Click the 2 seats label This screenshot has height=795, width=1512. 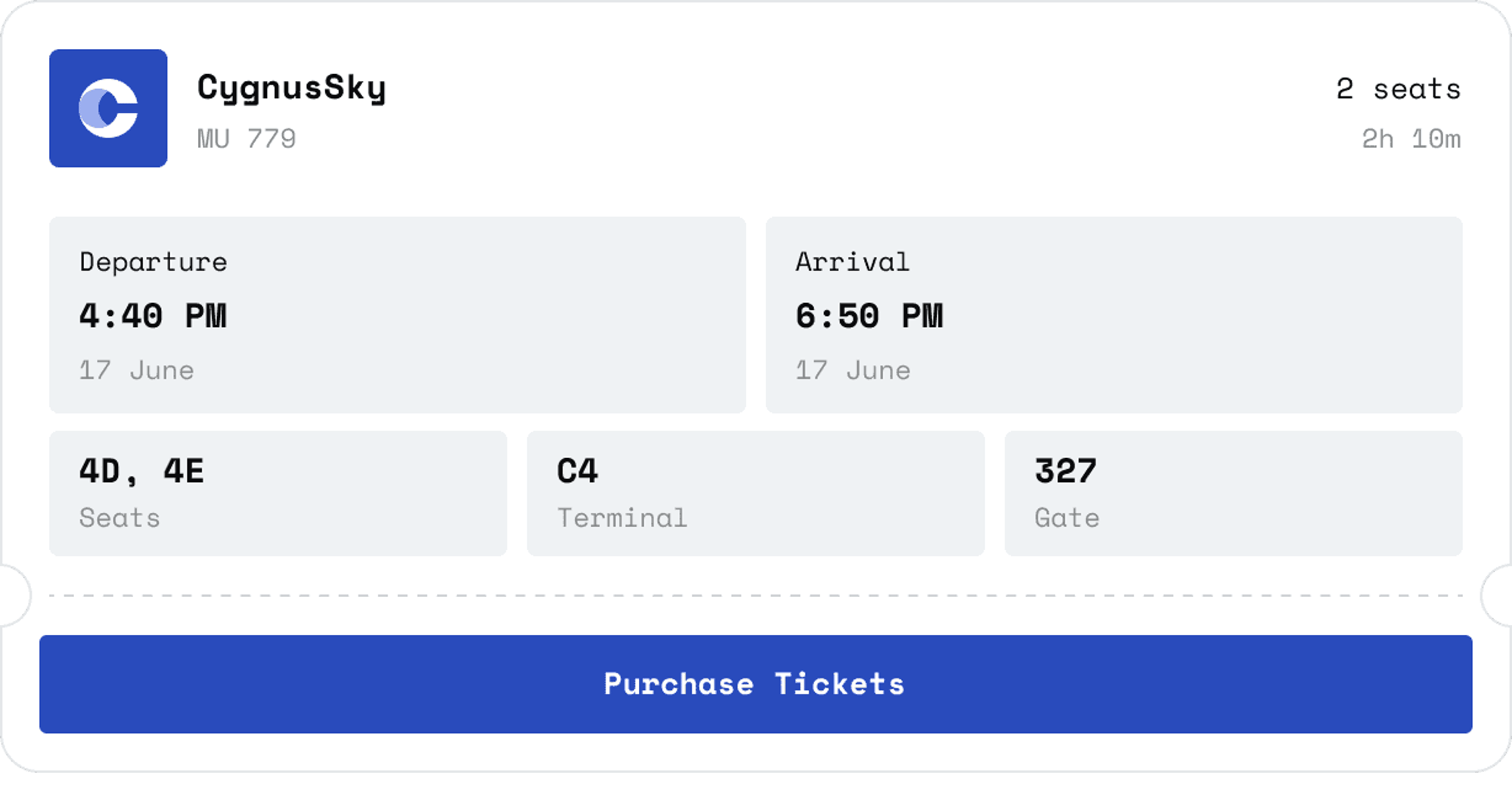point(1399,89)
